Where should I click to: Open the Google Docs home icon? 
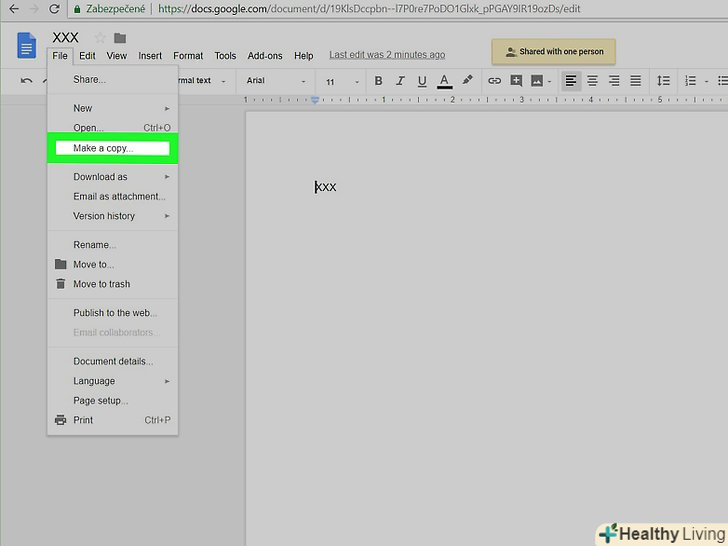[x=27, y=45]
